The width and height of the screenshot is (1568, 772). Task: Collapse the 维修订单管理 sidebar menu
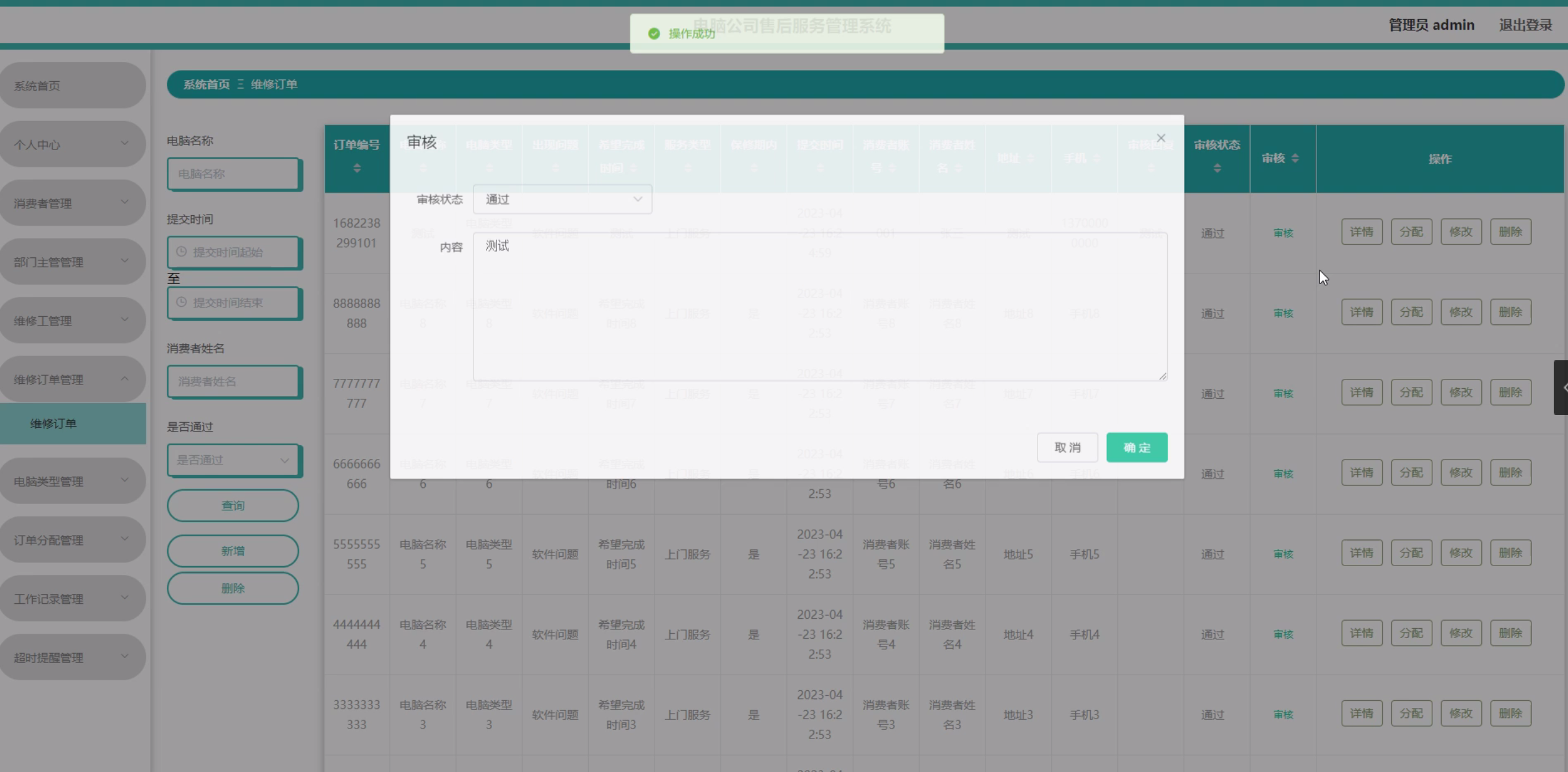coord(73,379)
